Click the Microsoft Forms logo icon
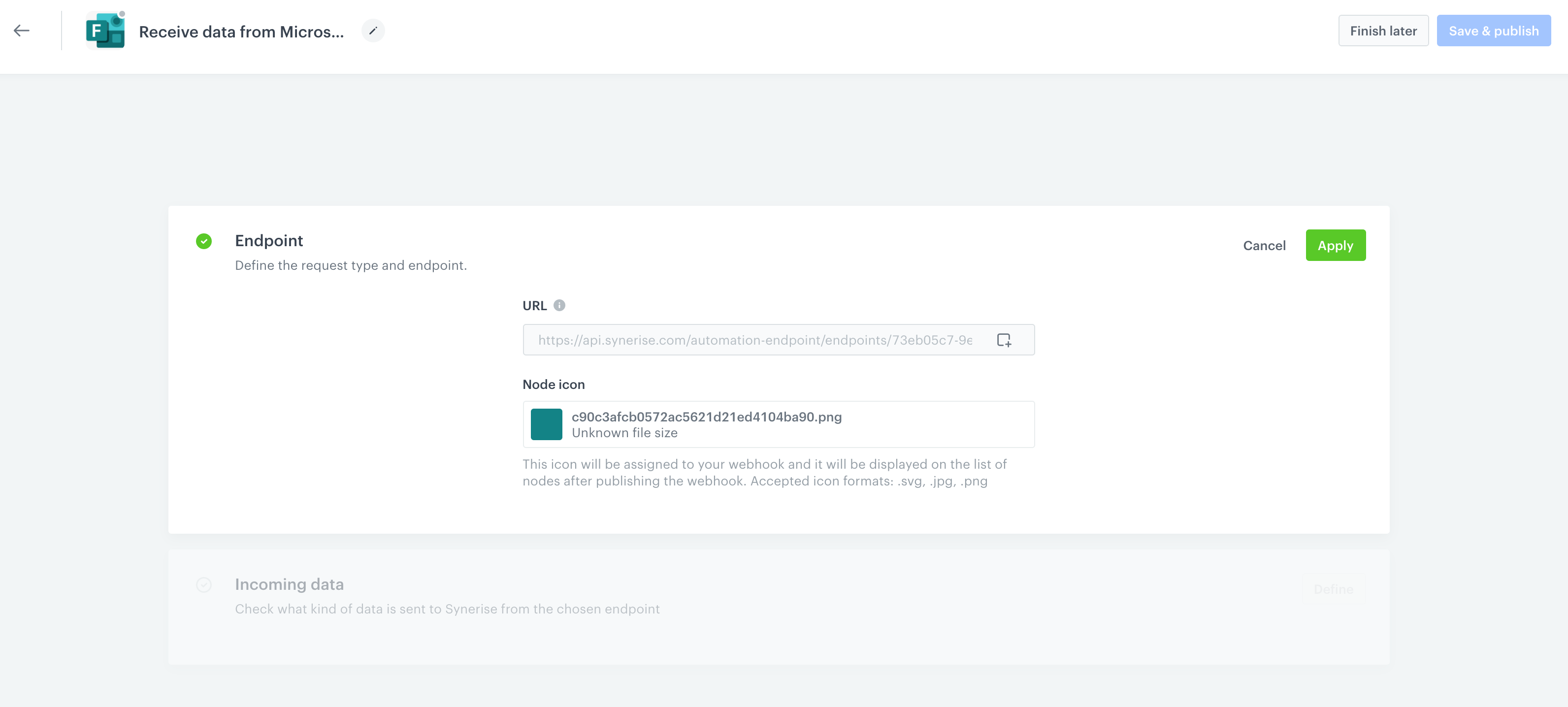 [105, 31]
